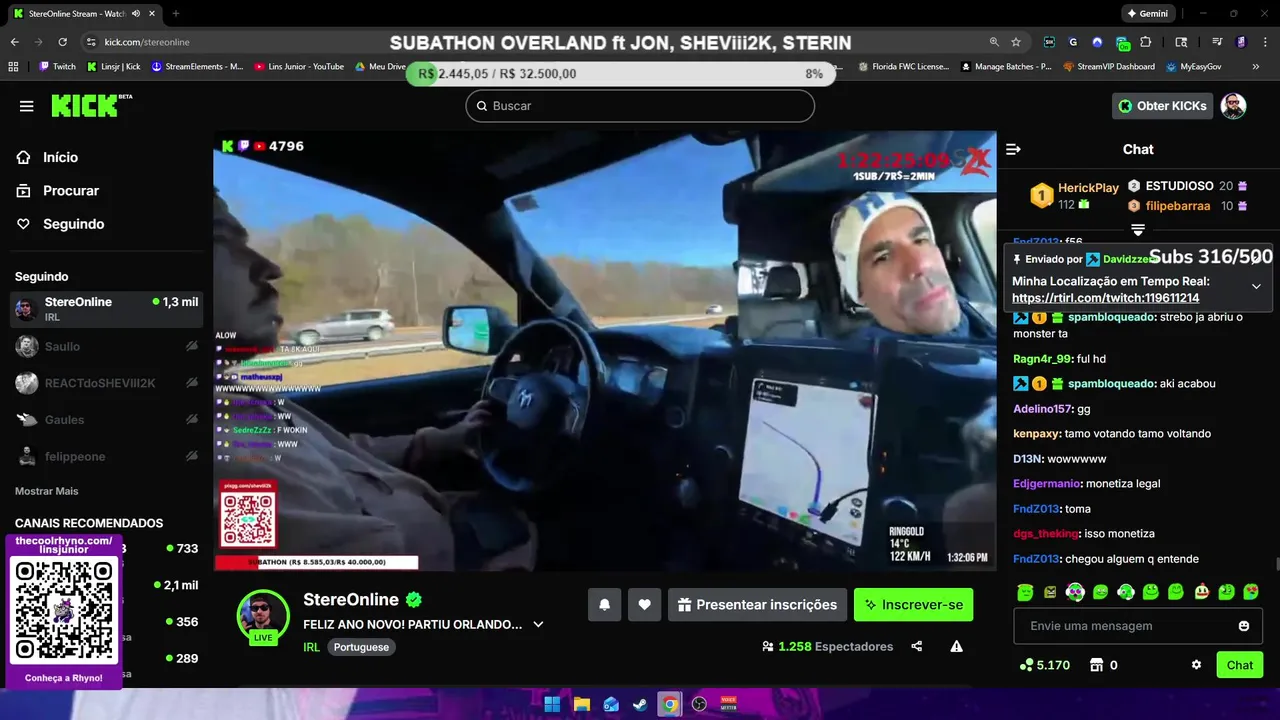
Task: Click the Adelino157 chat username
Action: coord(1042,409)
